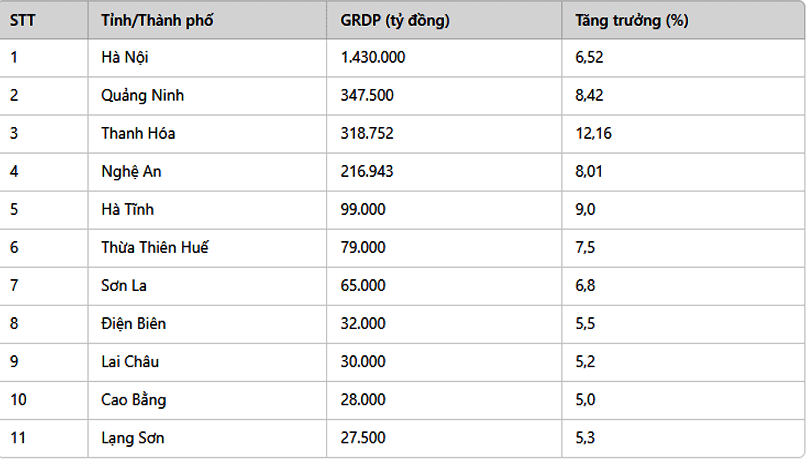
Task: Click the Hà Nội cell
Action: click(x=207, y=58)
